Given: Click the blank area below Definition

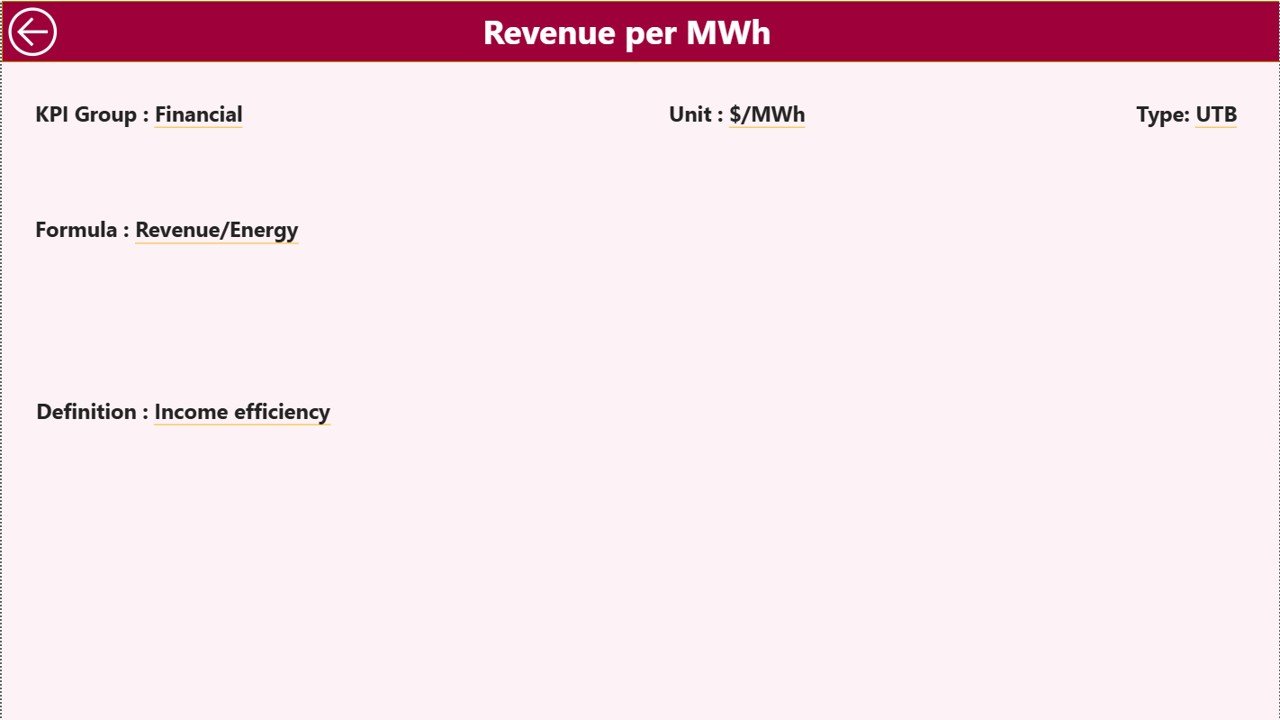Looking at the screenshot, I should (x=640, y=570).
